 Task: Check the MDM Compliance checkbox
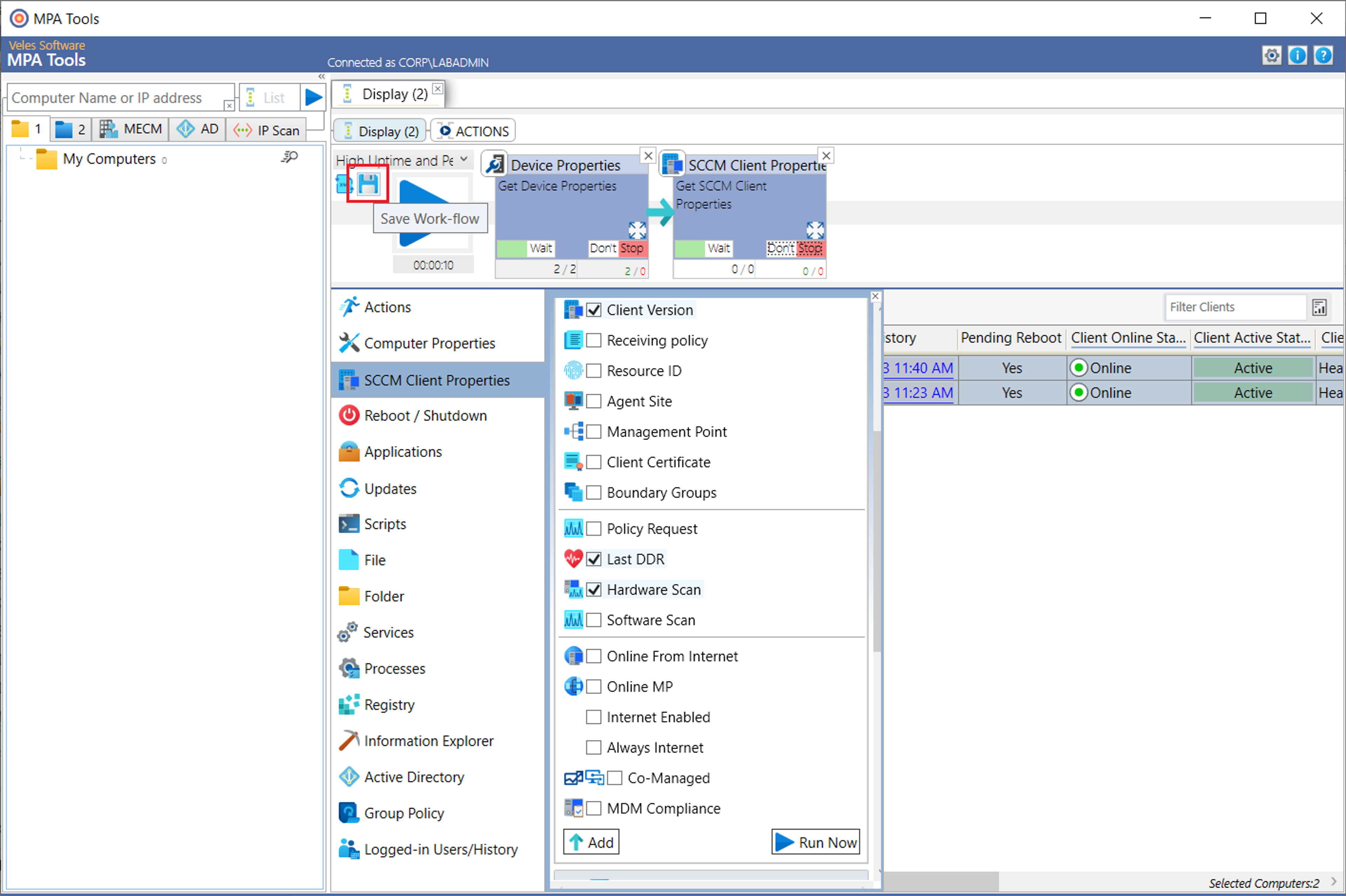click(593, 809)
